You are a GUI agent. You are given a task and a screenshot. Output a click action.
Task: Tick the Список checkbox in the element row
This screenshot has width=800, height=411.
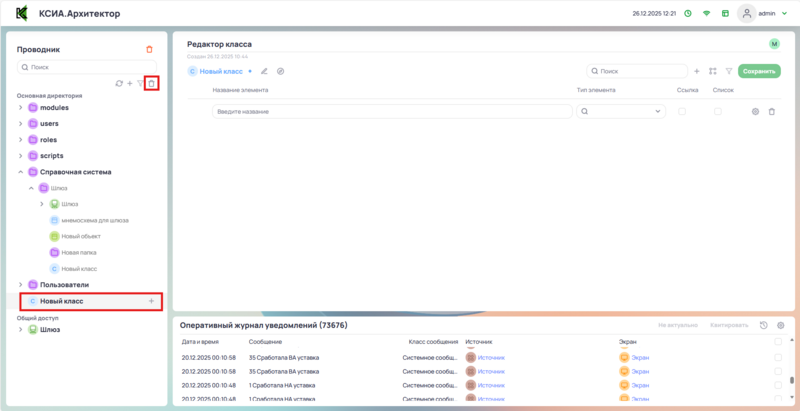pos(719,112)
